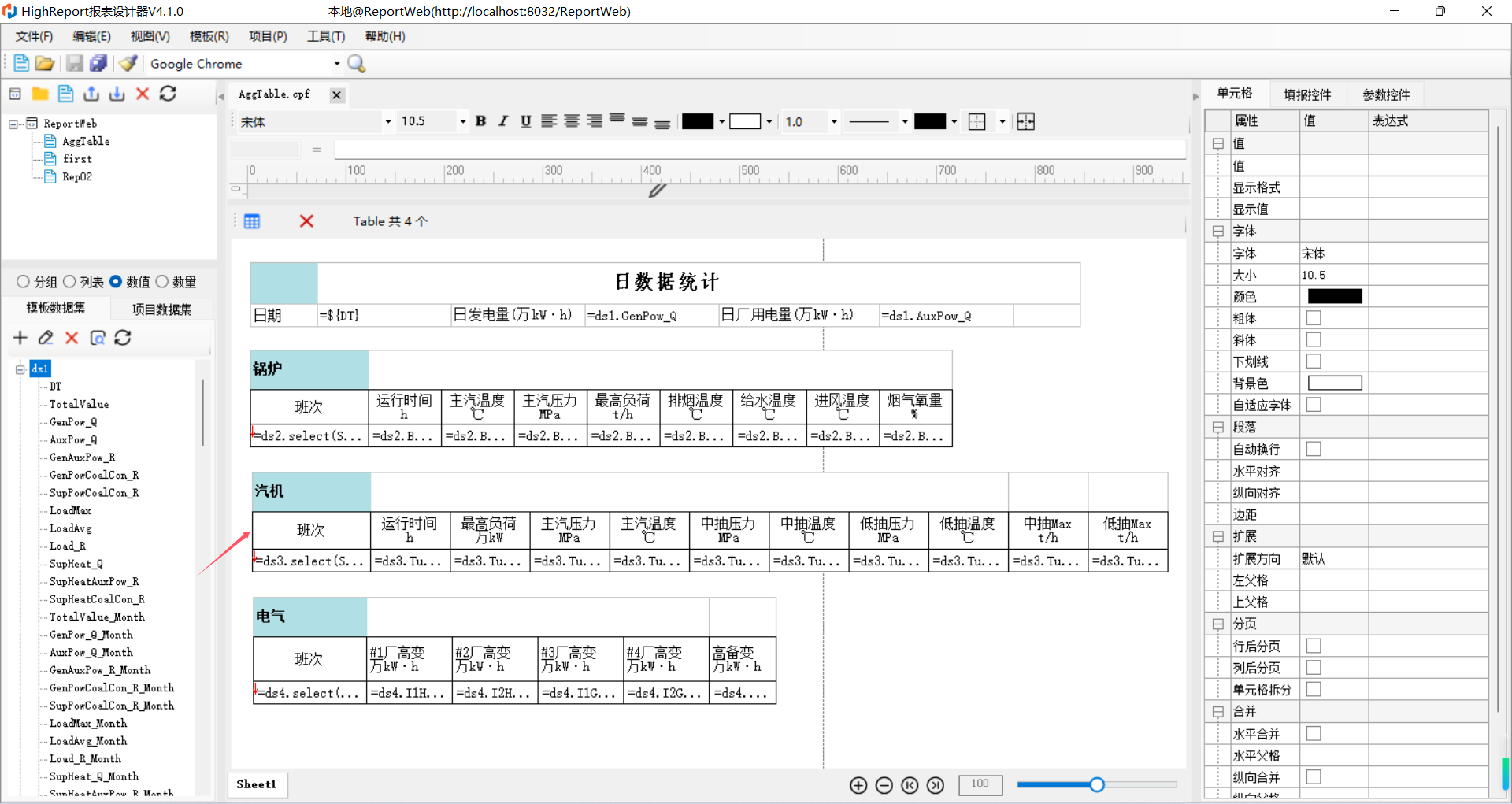This screenshot has width=1512, height=804.
Task: Enable the 斜体 checkbox
Action: 1314,339
